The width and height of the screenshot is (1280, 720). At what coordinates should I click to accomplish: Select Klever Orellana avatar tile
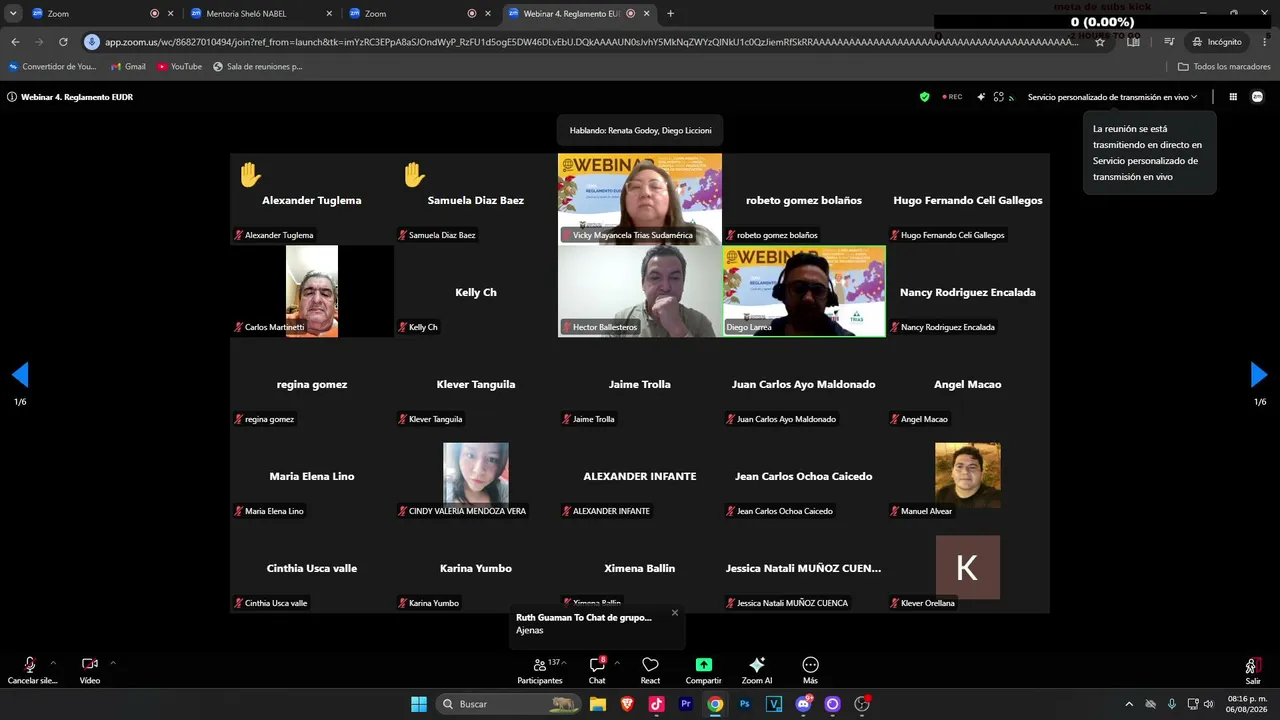tap(968, 567)
